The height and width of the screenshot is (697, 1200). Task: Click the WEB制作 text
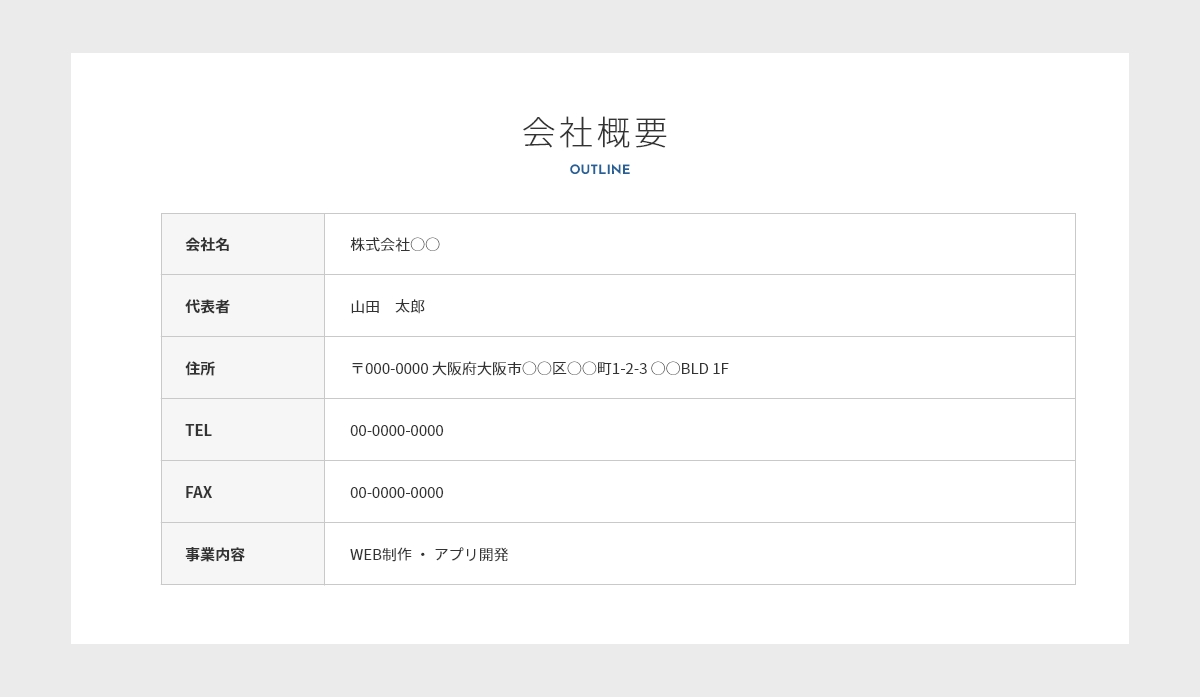pos(380,554)
